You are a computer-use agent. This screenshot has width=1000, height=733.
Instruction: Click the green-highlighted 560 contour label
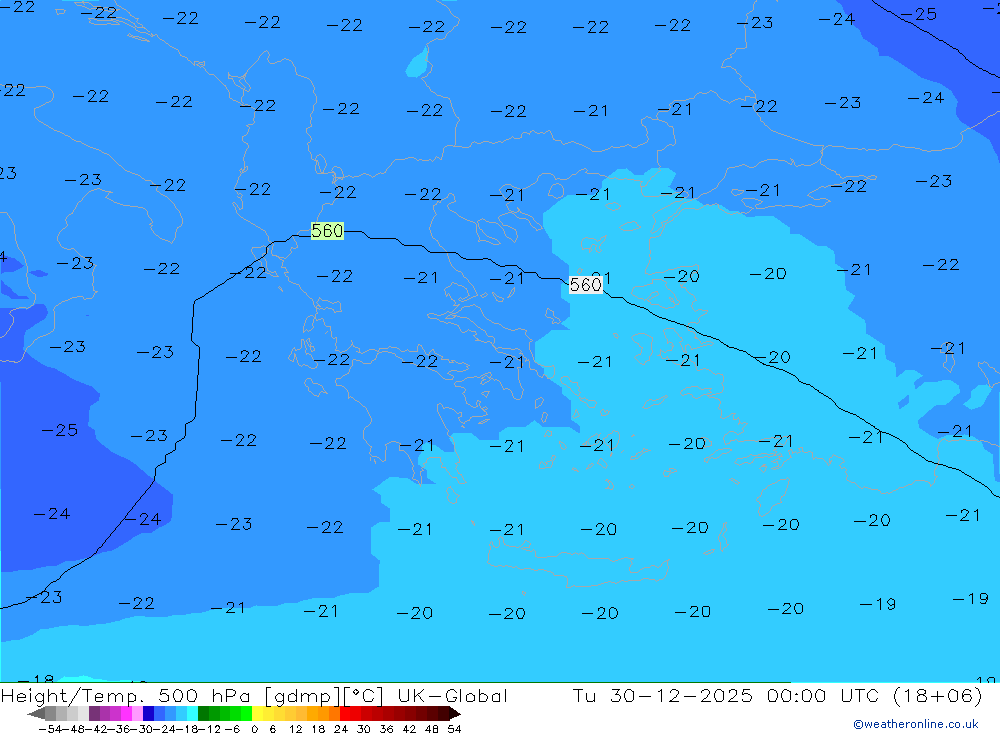[x=327, y=230]
